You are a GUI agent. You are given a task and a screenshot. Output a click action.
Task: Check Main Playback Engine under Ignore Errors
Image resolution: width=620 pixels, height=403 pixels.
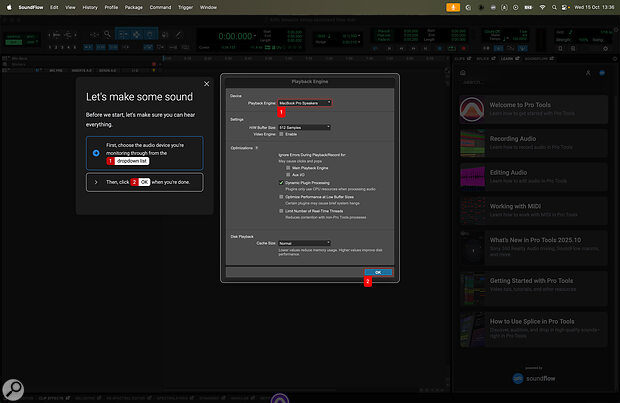(288, 168)
